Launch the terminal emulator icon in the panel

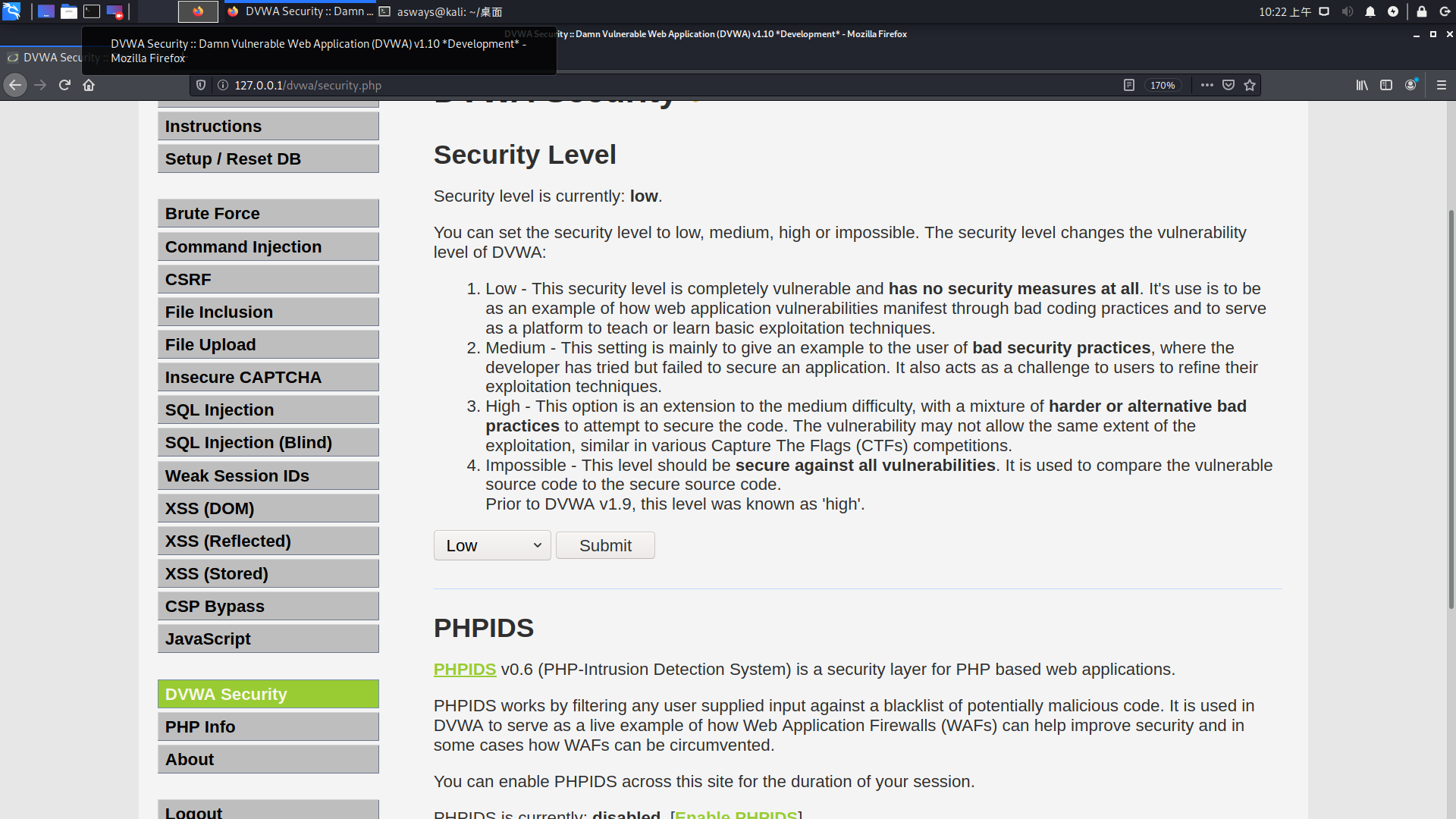[92, 11]
